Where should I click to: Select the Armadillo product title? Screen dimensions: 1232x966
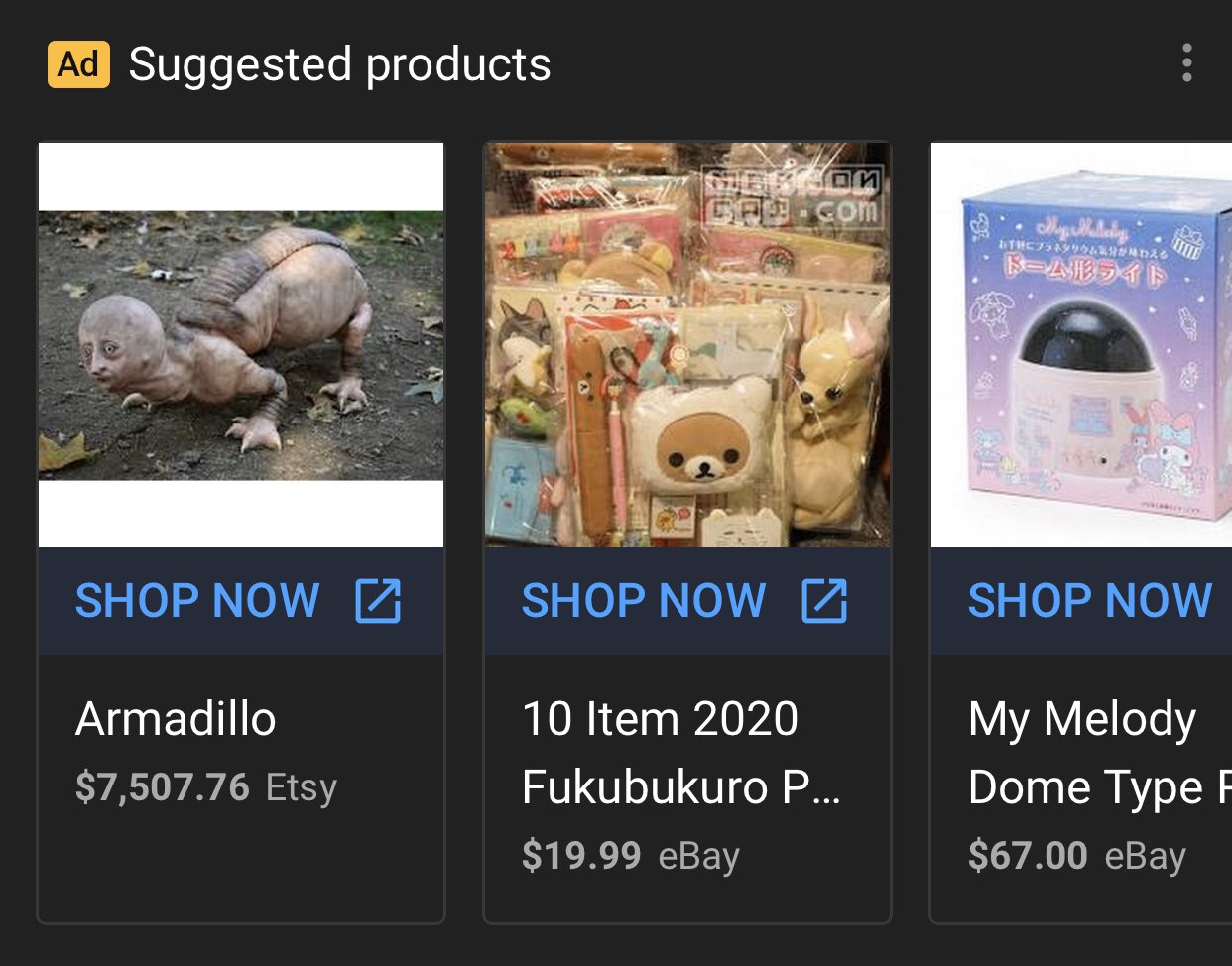click(x=176, y=719)
